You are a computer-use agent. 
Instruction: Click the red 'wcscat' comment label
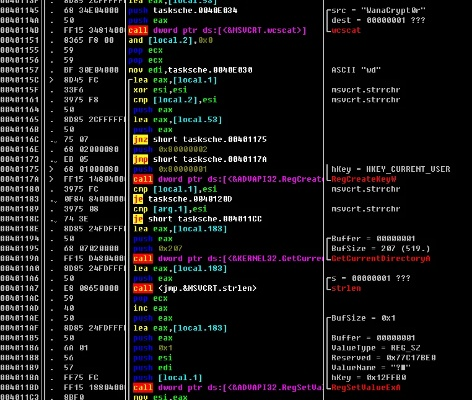[346, 30]
